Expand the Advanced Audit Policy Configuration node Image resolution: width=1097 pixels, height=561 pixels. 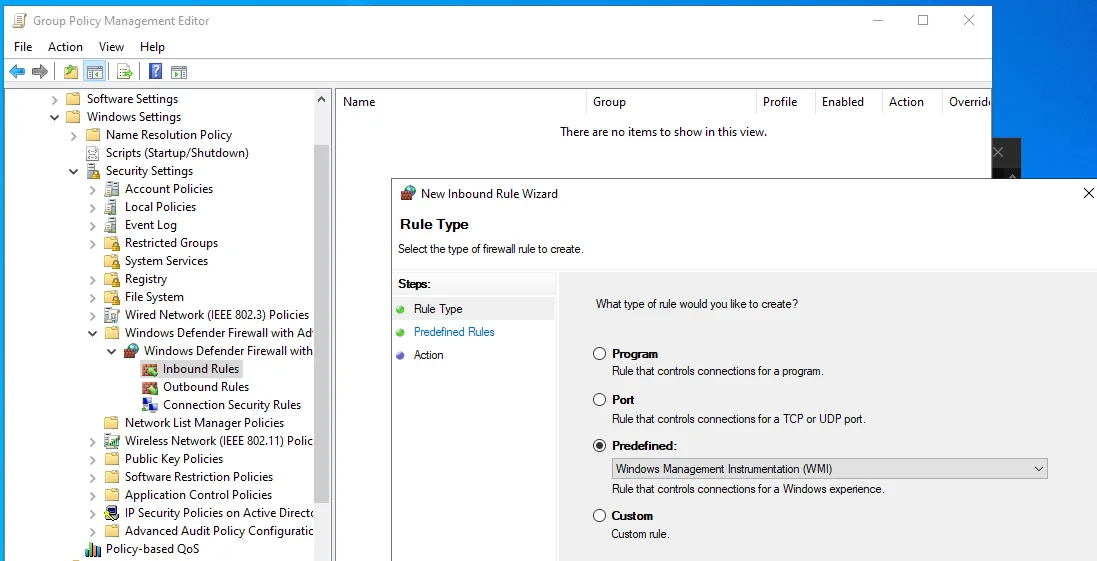(92, 531)
